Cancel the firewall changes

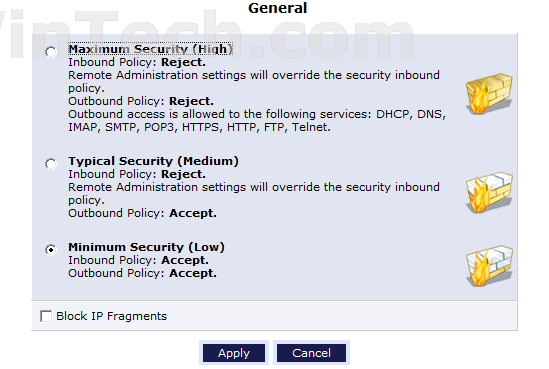pos(311,353)
